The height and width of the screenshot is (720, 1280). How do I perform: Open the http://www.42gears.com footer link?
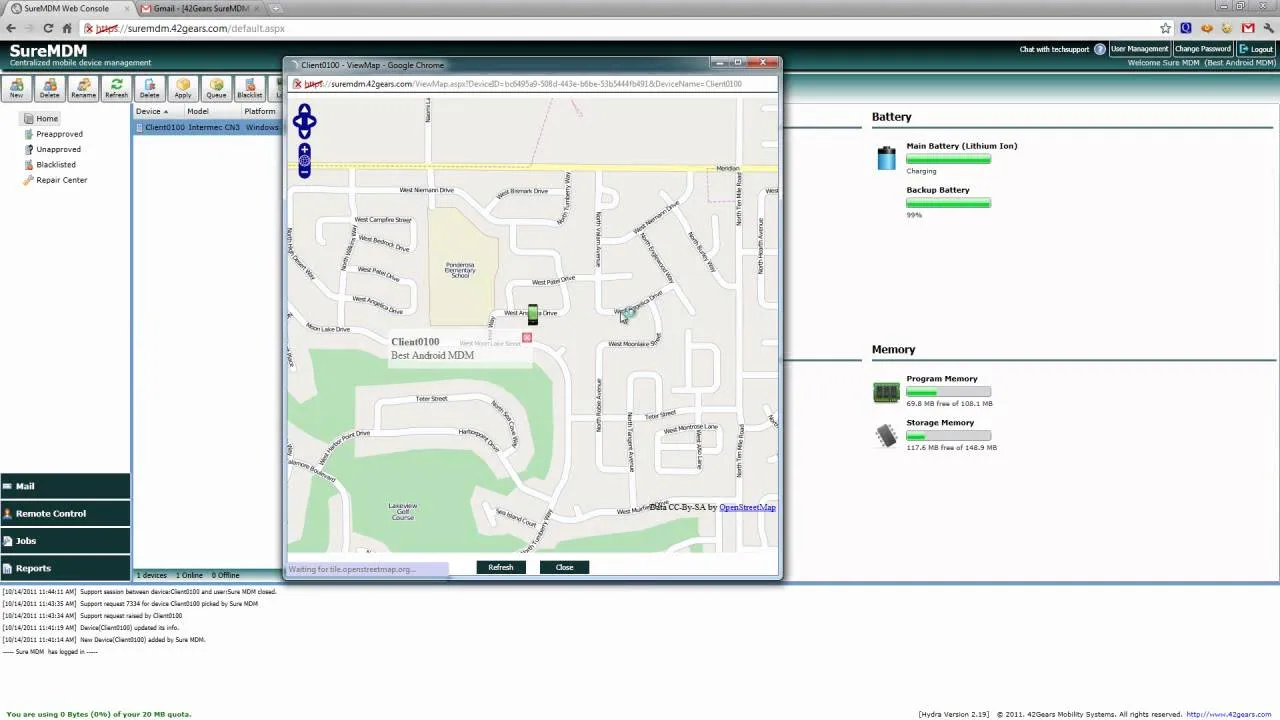coord(1229,714)
